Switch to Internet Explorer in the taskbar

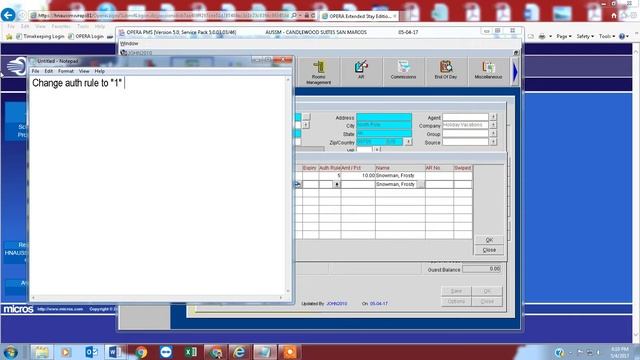[239, 352]
